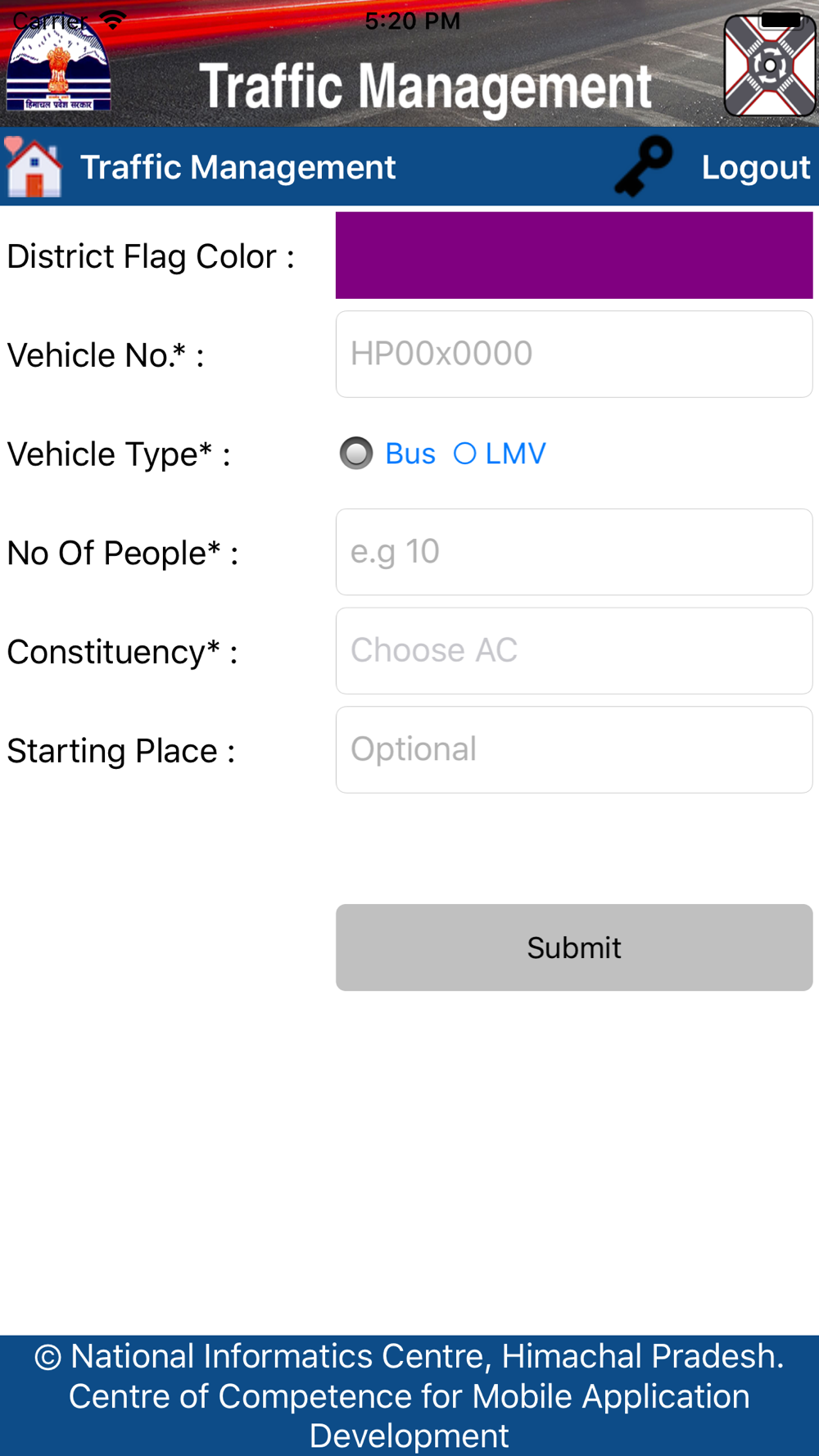Tap the battery indicator icon

781,20
